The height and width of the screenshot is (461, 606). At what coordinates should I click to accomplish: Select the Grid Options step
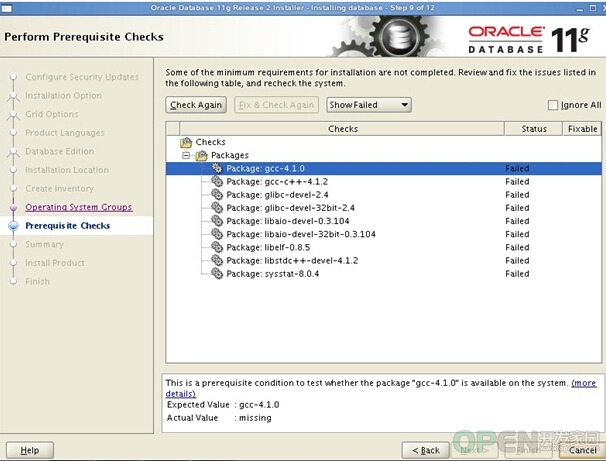point(52,114)
